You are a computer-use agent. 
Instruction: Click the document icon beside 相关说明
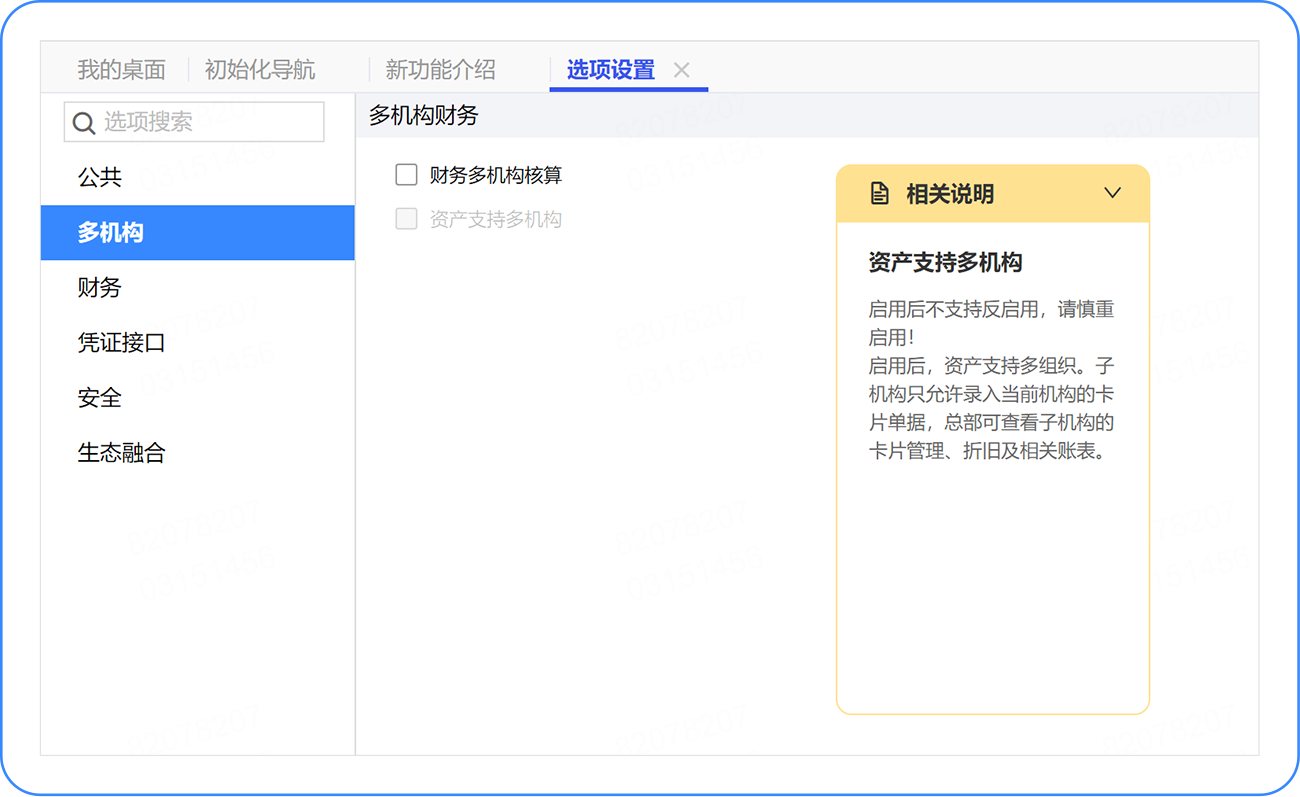[x=879, y=194]
